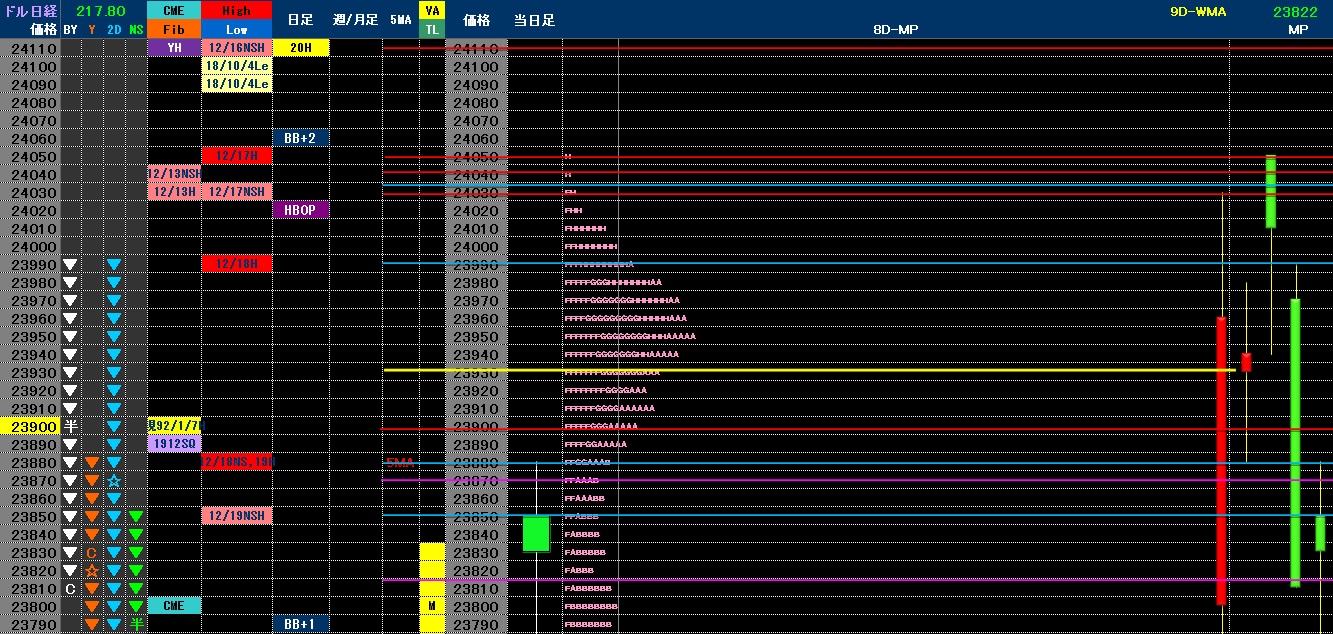Click the 18/10/4Le cell in the 24100 row

pyautogui.click(x=236, y=66)
